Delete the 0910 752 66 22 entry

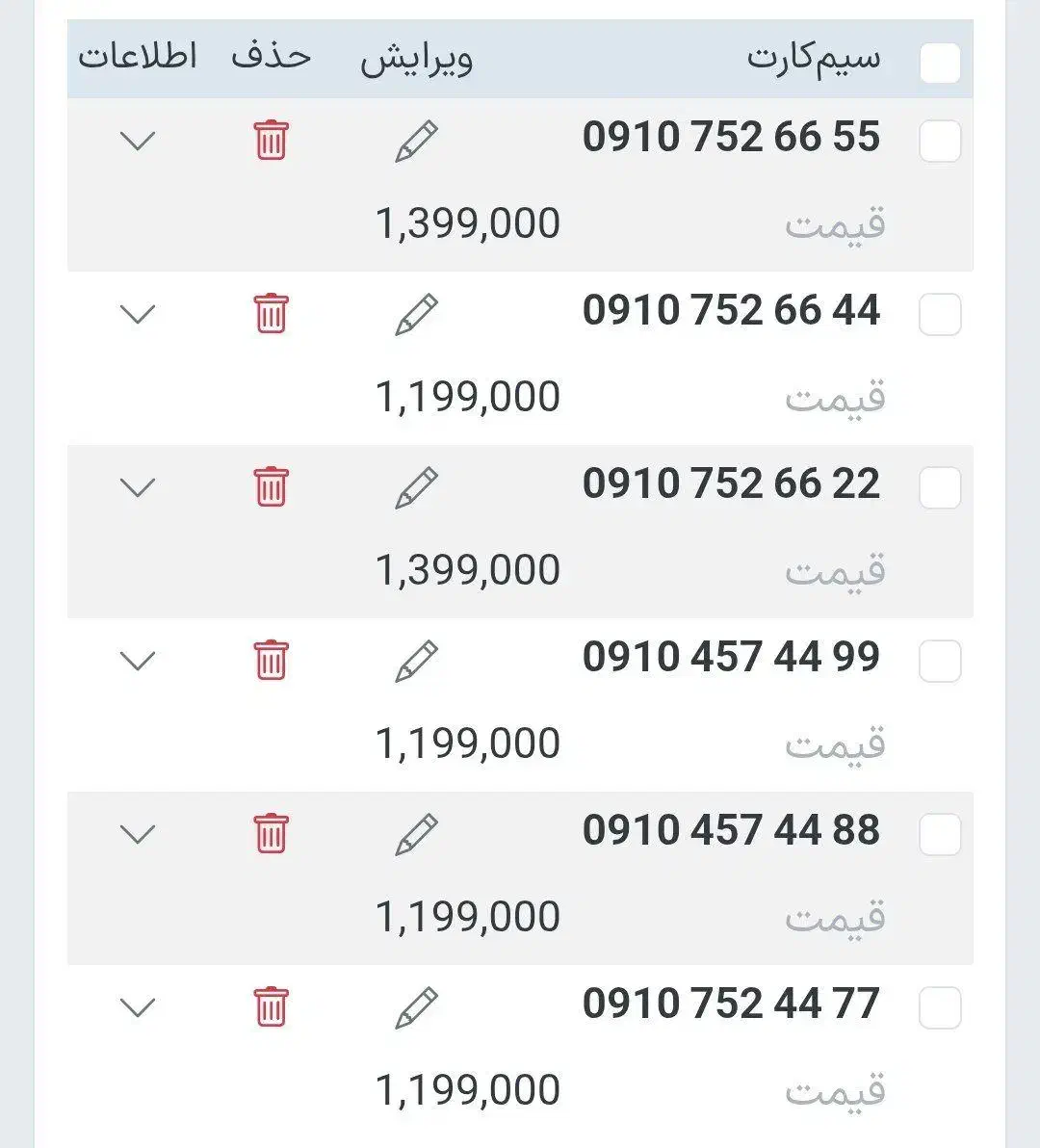[271, 487]
